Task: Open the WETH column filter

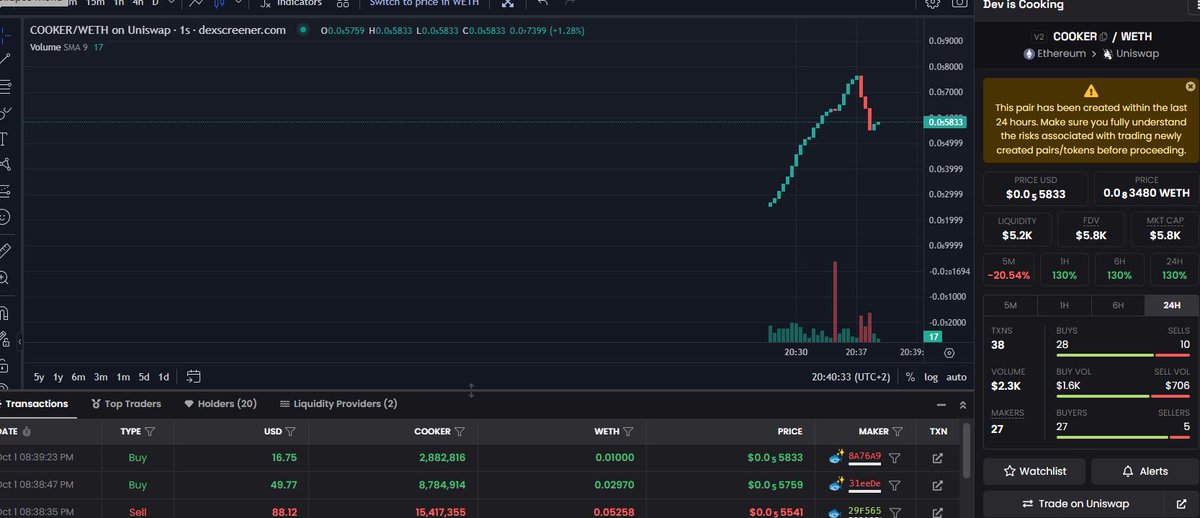Action: pos(629,432)
